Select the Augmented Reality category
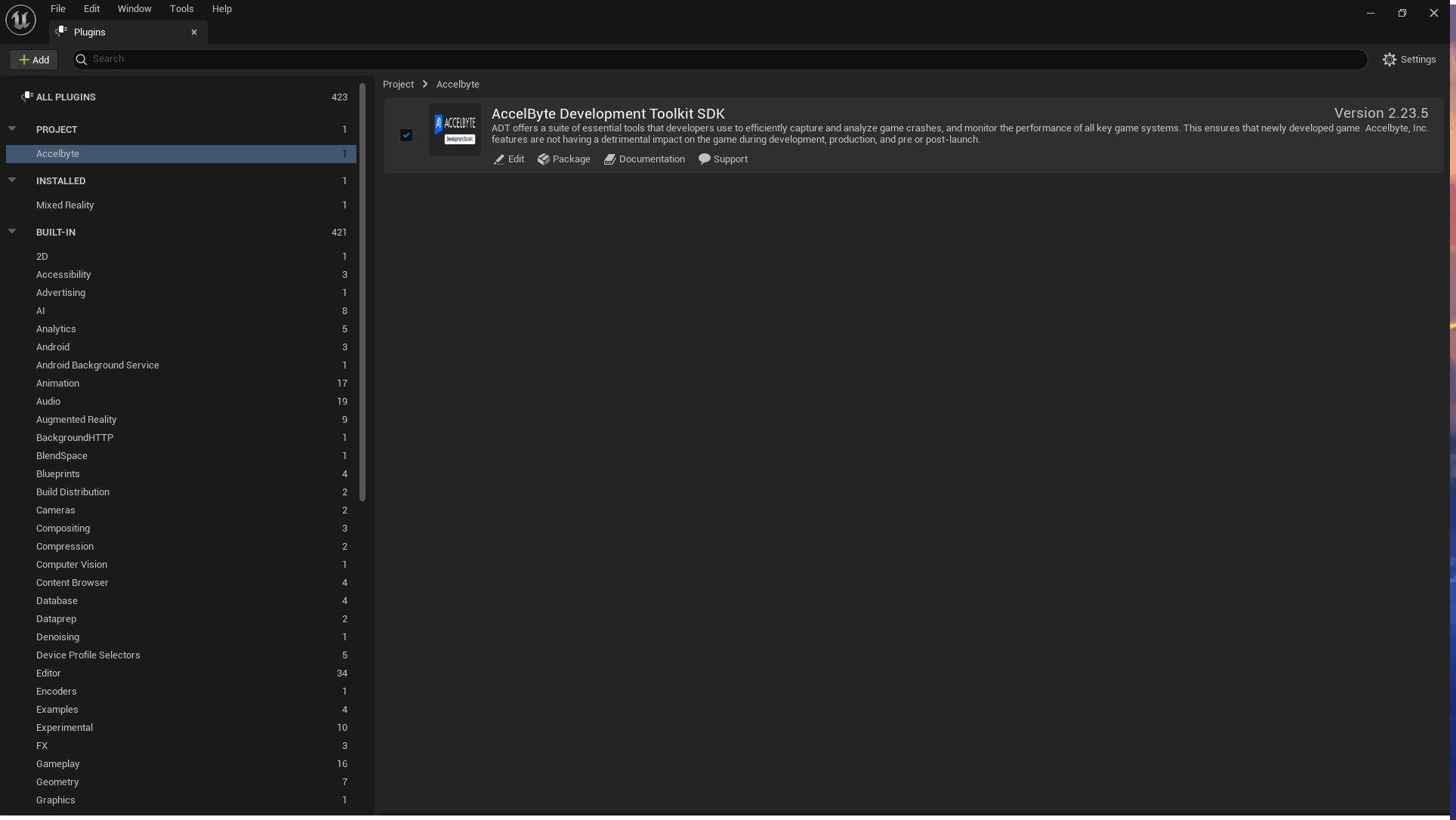Image resolution: width=1456 pixels, height=820 pixels. click(181, 419)
